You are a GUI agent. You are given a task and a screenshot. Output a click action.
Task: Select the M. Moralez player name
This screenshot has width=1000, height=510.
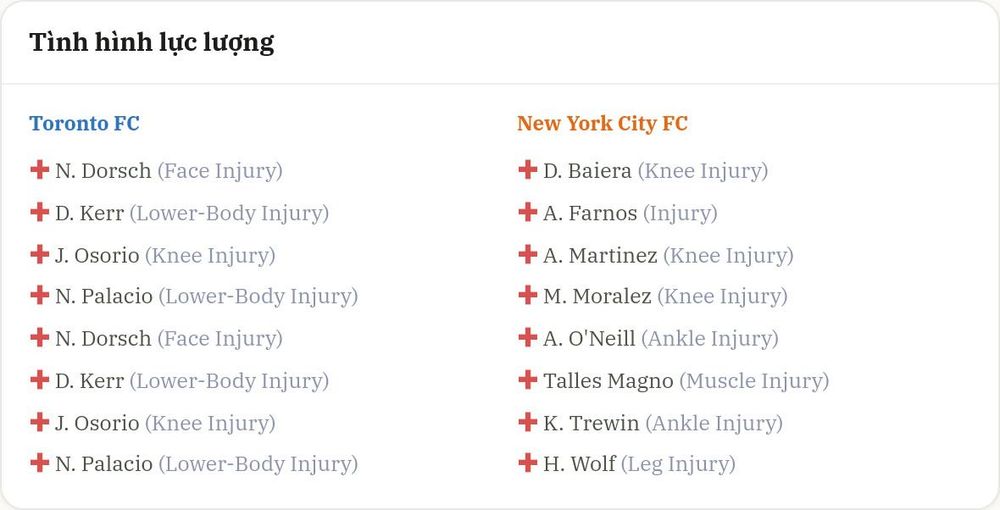[598, 296]
